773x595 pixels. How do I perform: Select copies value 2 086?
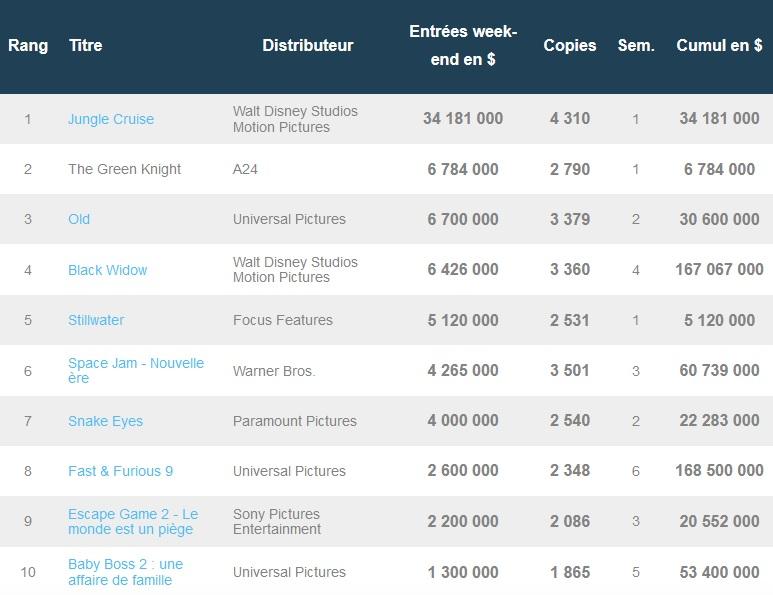[x=570, y=522]
